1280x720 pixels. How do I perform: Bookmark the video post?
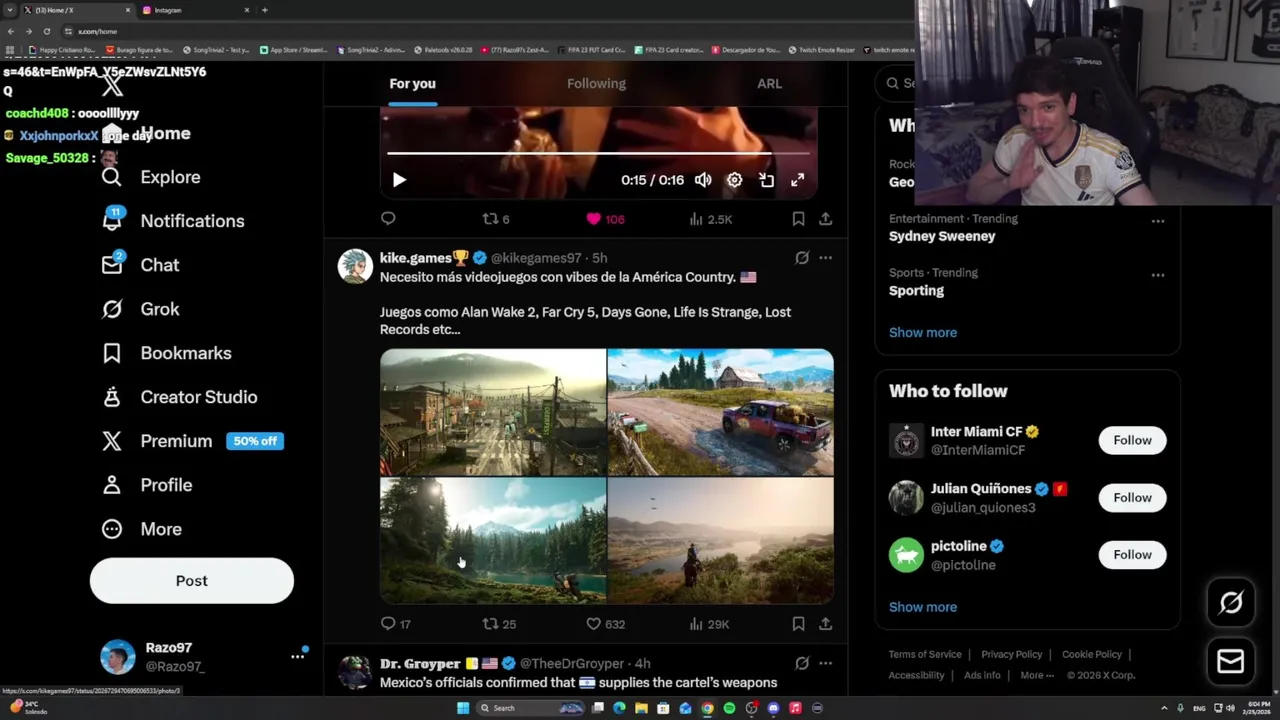798,218
